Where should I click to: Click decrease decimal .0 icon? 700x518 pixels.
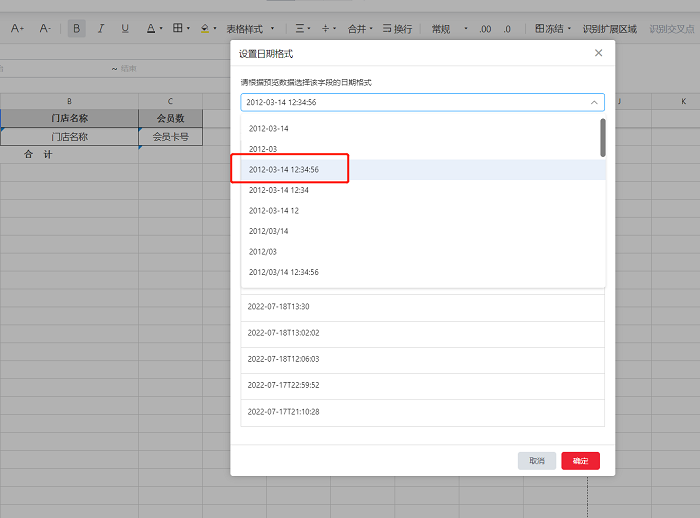click(507, 29)
